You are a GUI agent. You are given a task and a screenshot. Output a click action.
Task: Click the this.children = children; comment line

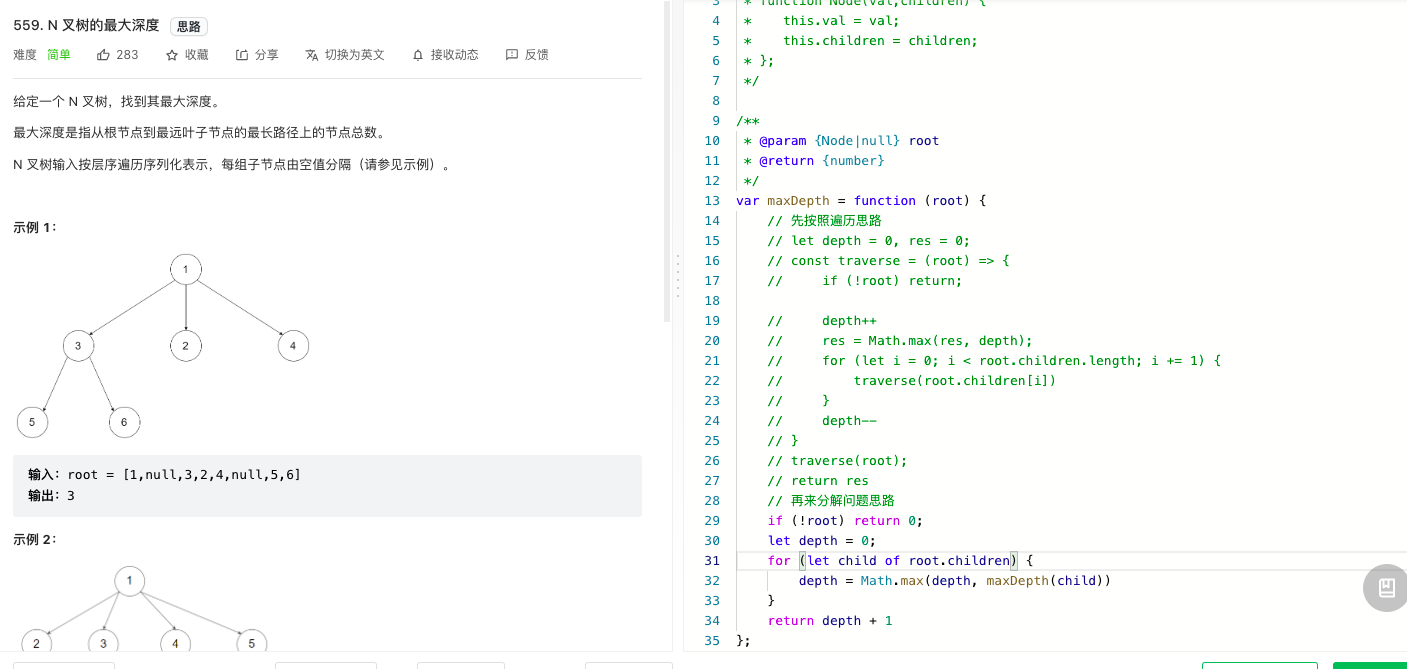860,40
